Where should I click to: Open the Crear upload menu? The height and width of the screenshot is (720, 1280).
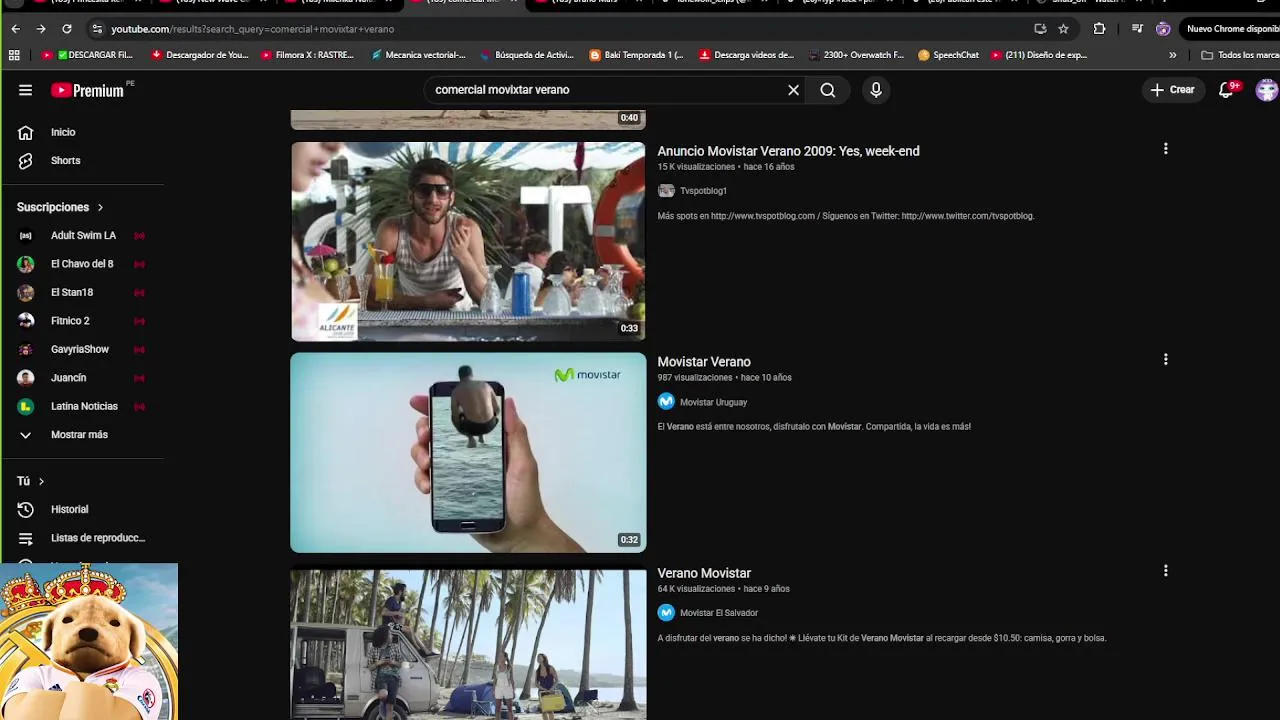(x=1172, y=90)
